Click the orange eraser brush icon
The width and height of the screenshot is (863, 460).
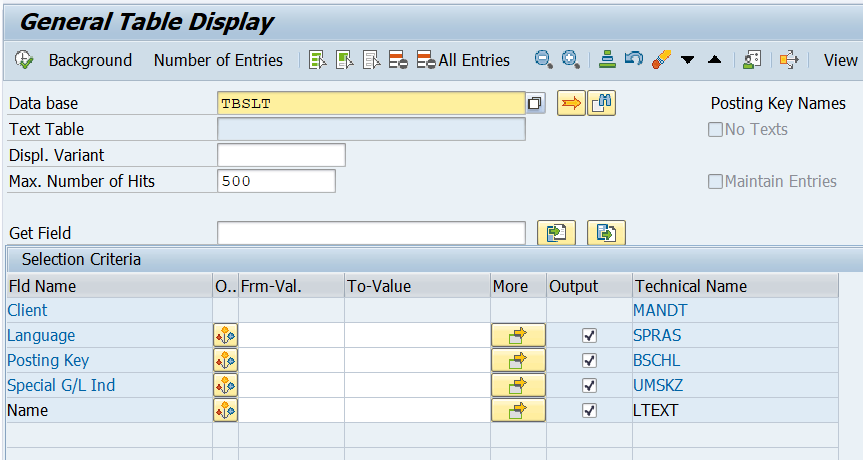click(x=661, y=59)
